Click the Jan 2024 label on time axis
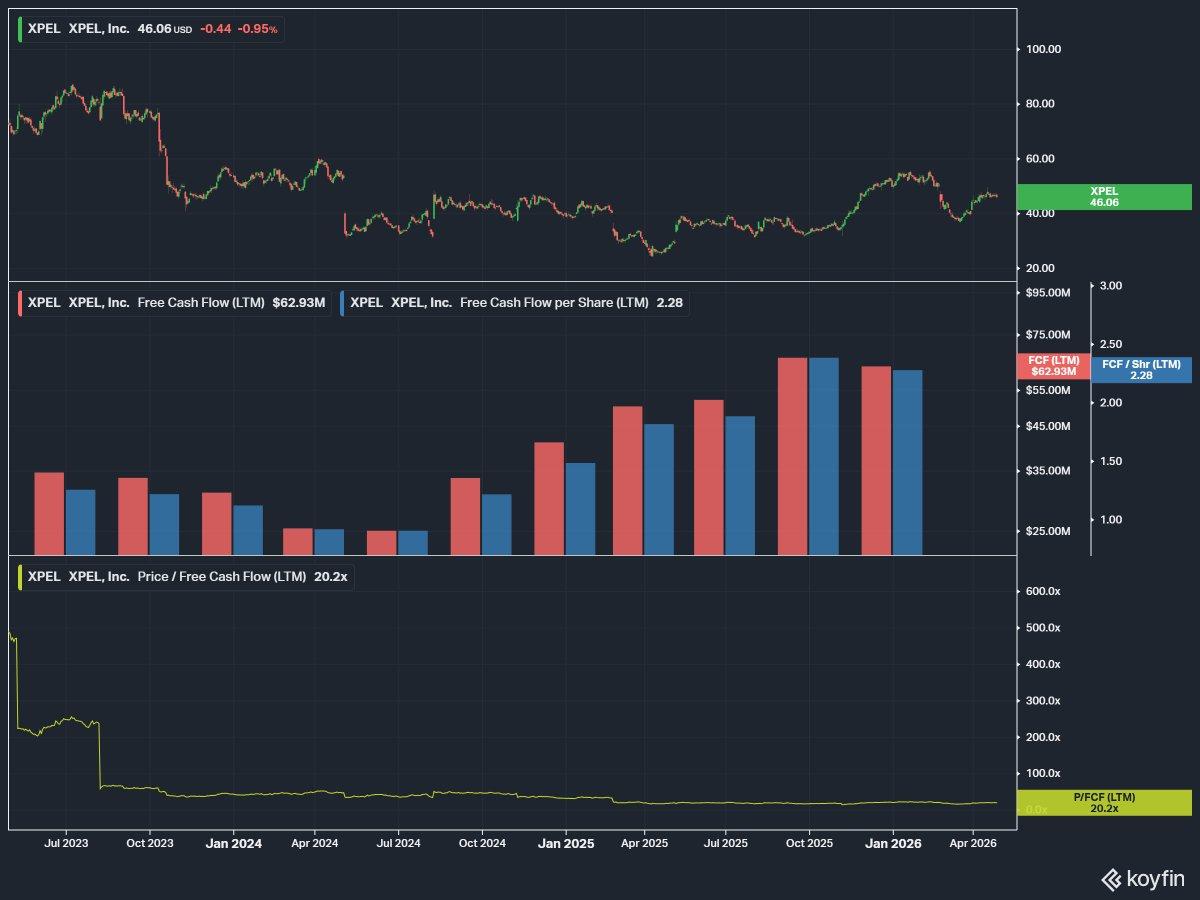 click(x=233, y=843)
